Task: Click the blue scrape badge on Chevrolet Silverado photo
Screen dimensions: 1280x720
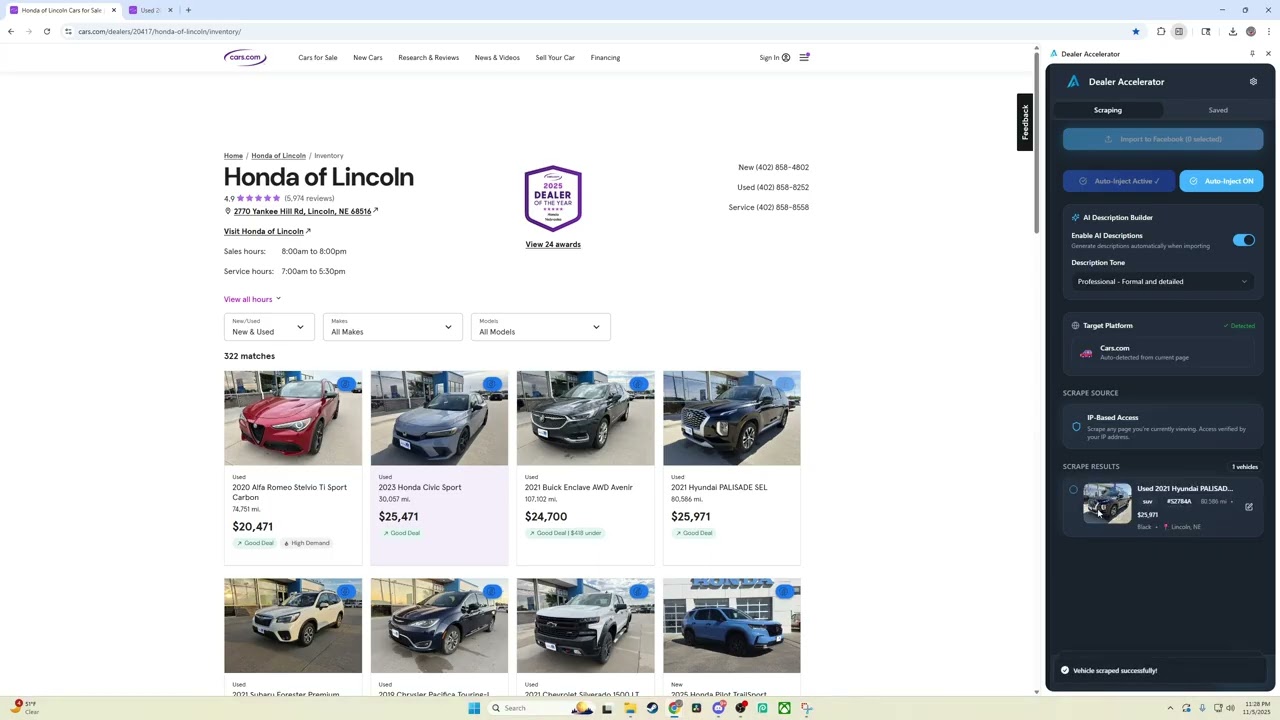Action: coord(639,591)
